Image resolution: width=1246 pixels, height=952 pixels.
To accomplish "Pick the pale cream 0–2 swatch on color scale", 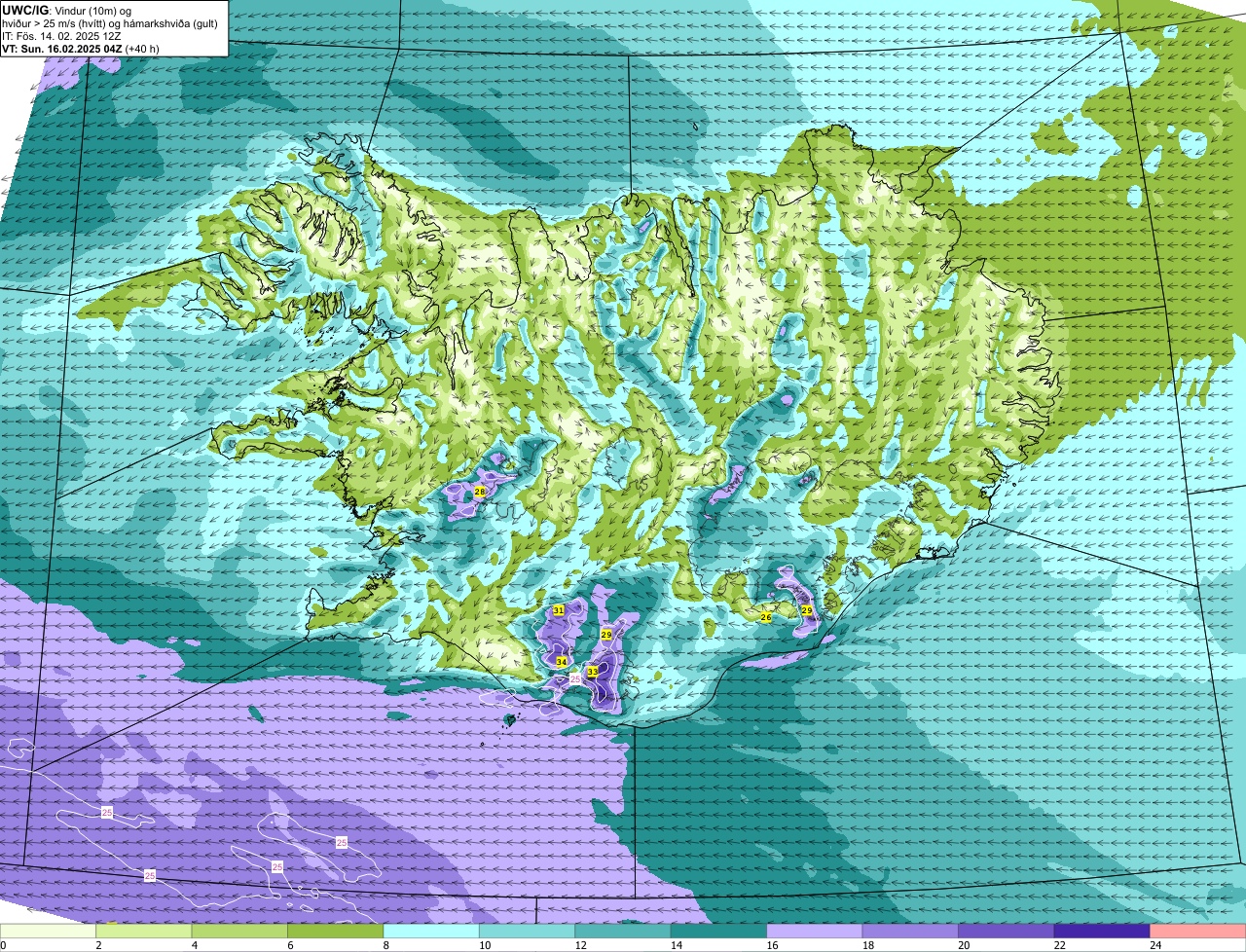I will coord(49,932).
